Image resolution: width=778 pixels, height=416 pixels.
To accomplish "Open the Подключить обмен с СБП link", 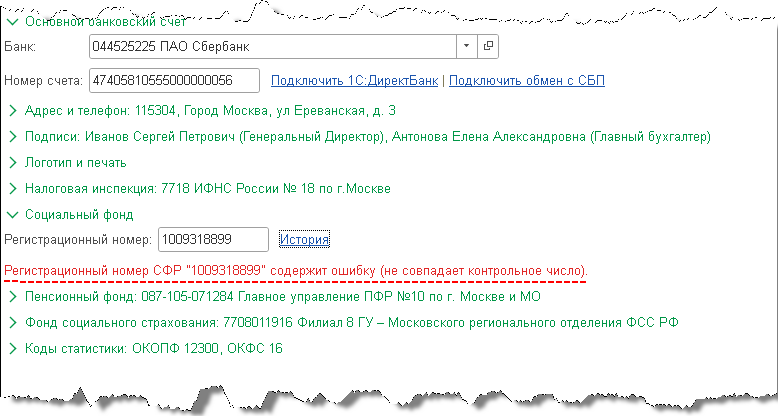I will [x=526, y=80].
